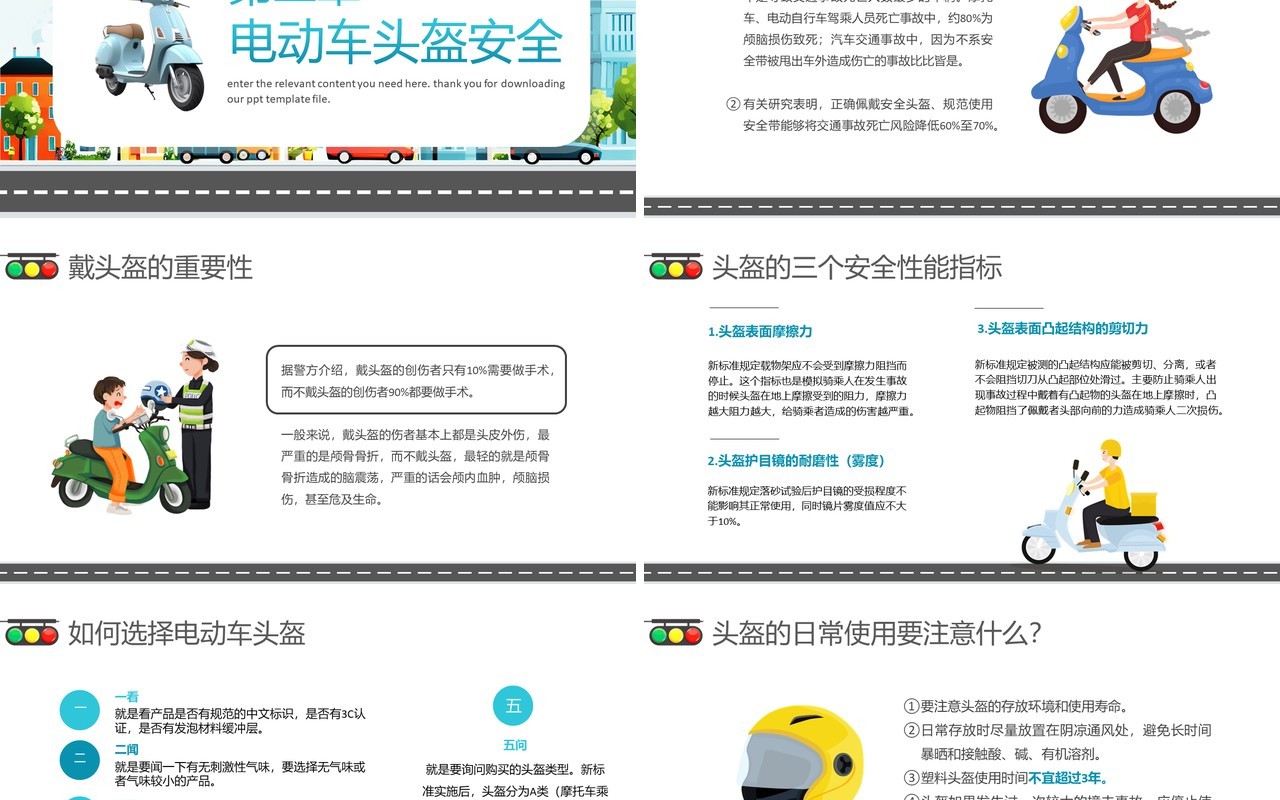Select the dark teal circle numbered 二
Viewport: 1280px width, 800px height.
80,760
